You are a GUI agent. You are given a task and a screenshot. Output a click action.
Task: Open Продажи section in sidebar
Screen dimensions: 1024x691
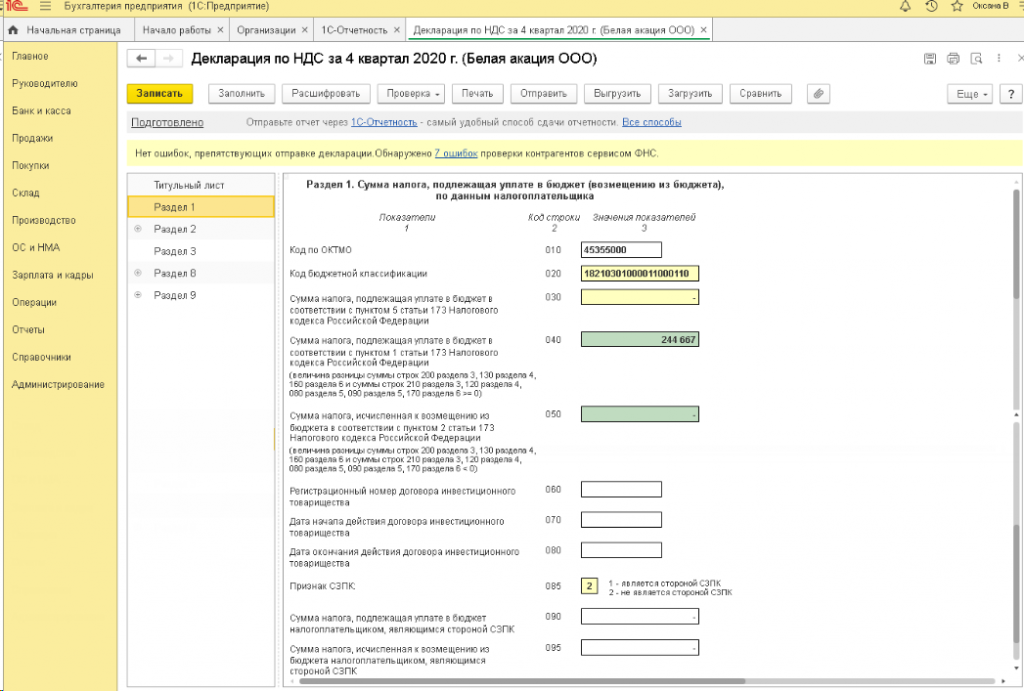[32, 138]
